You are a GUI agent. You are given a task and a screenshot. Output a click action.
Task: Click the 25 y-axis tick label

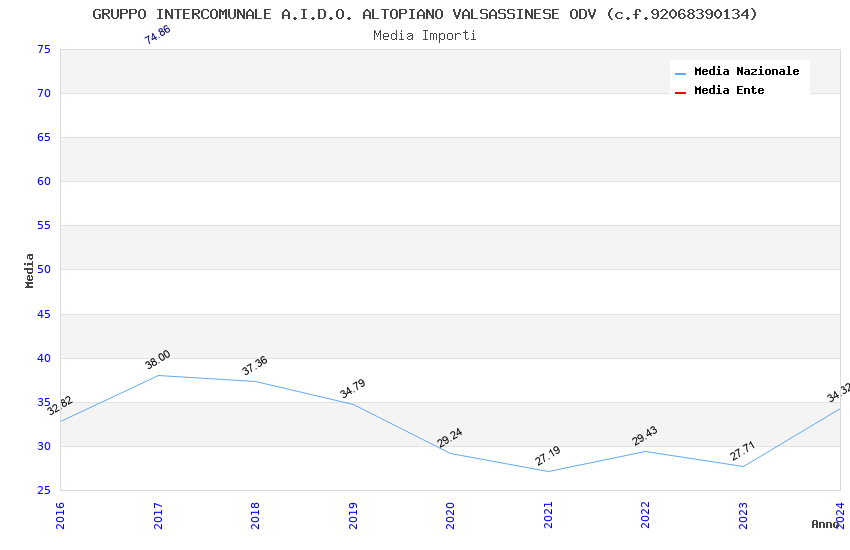click(x=44, y=490)
